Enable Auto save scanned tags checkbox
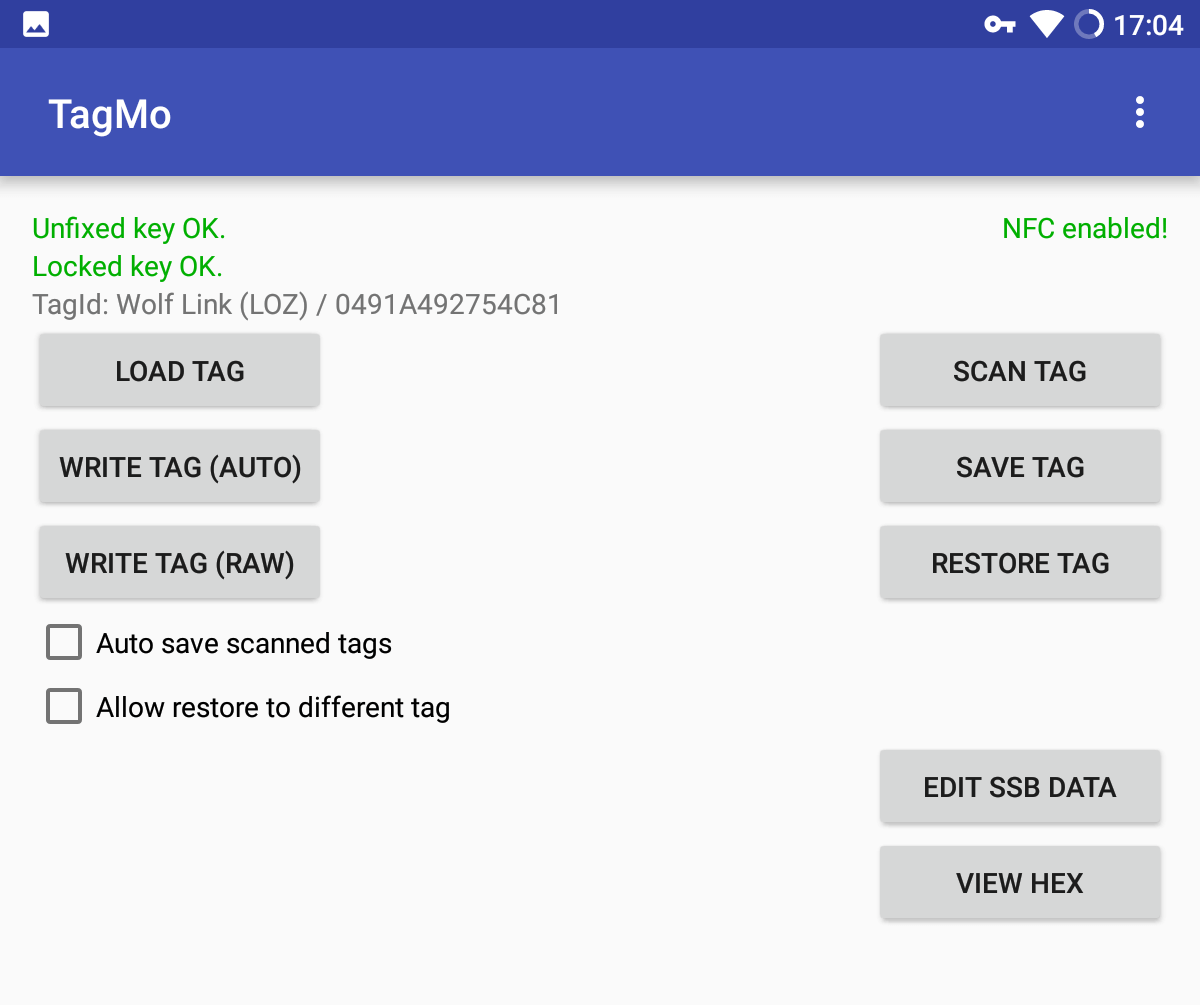 (64, 643)
